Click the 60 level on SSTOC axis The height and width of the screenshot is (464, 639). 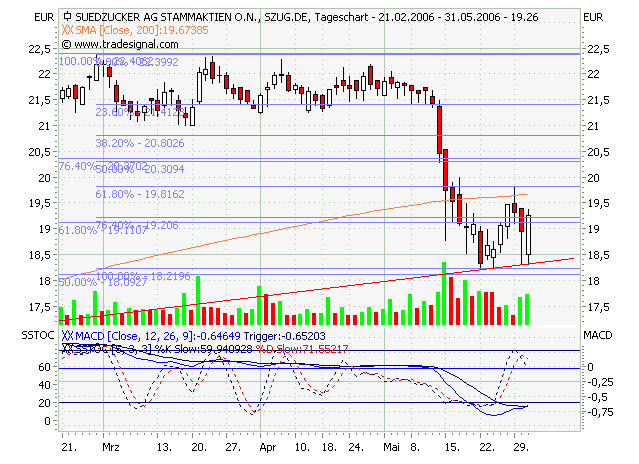coord(44,367)
